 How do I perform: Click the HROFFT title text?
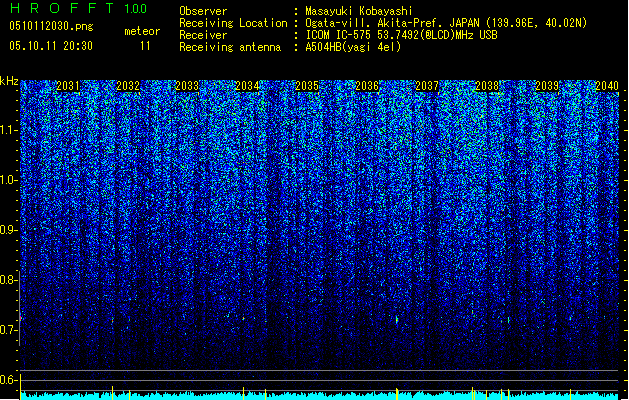[62, 8]
